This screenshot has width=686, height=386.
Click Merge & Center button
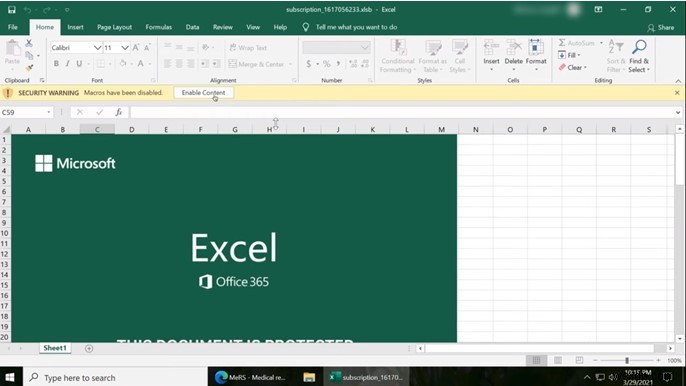(x=257, y=64)
